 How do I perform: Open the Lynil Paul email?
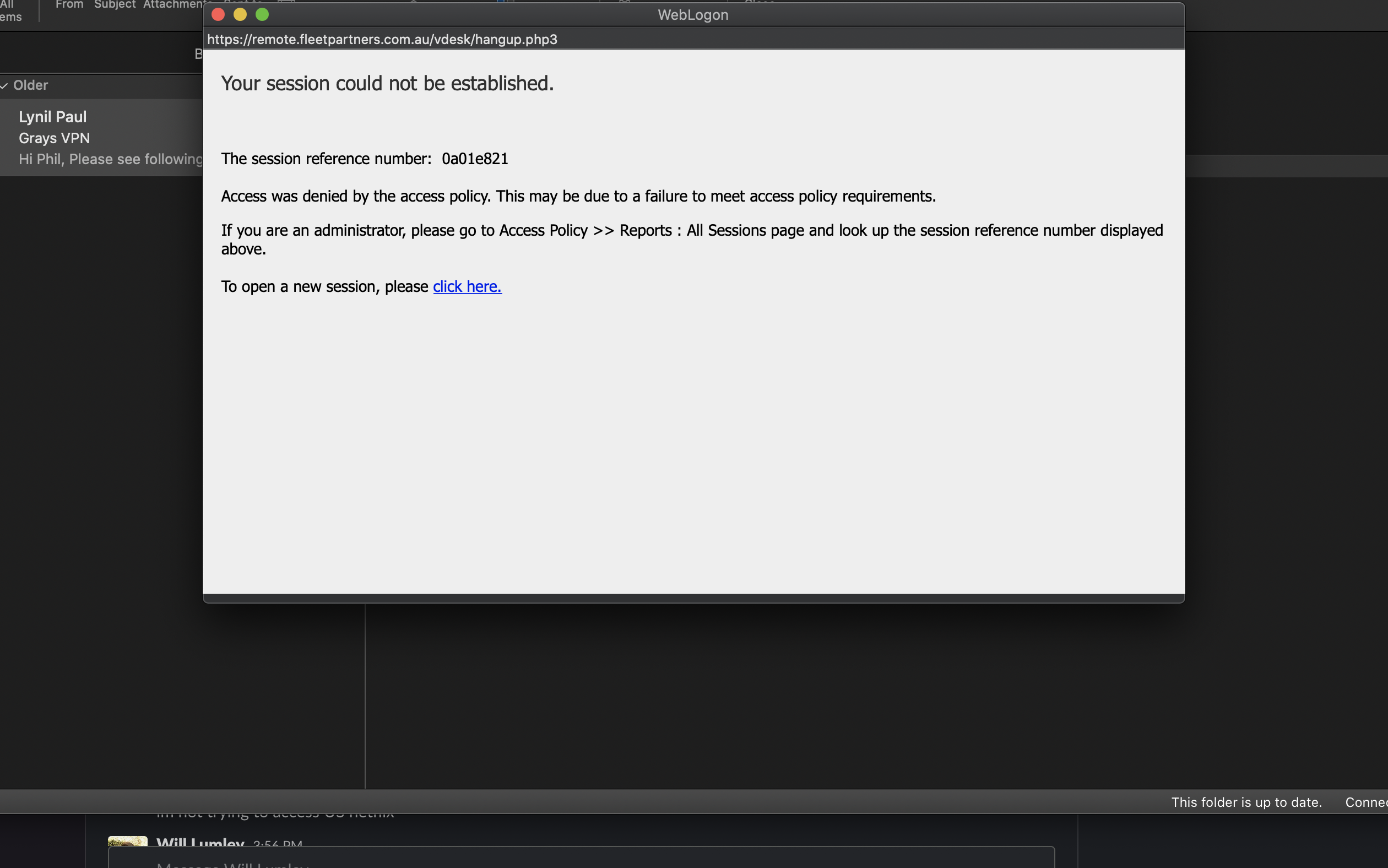(53, 117)
